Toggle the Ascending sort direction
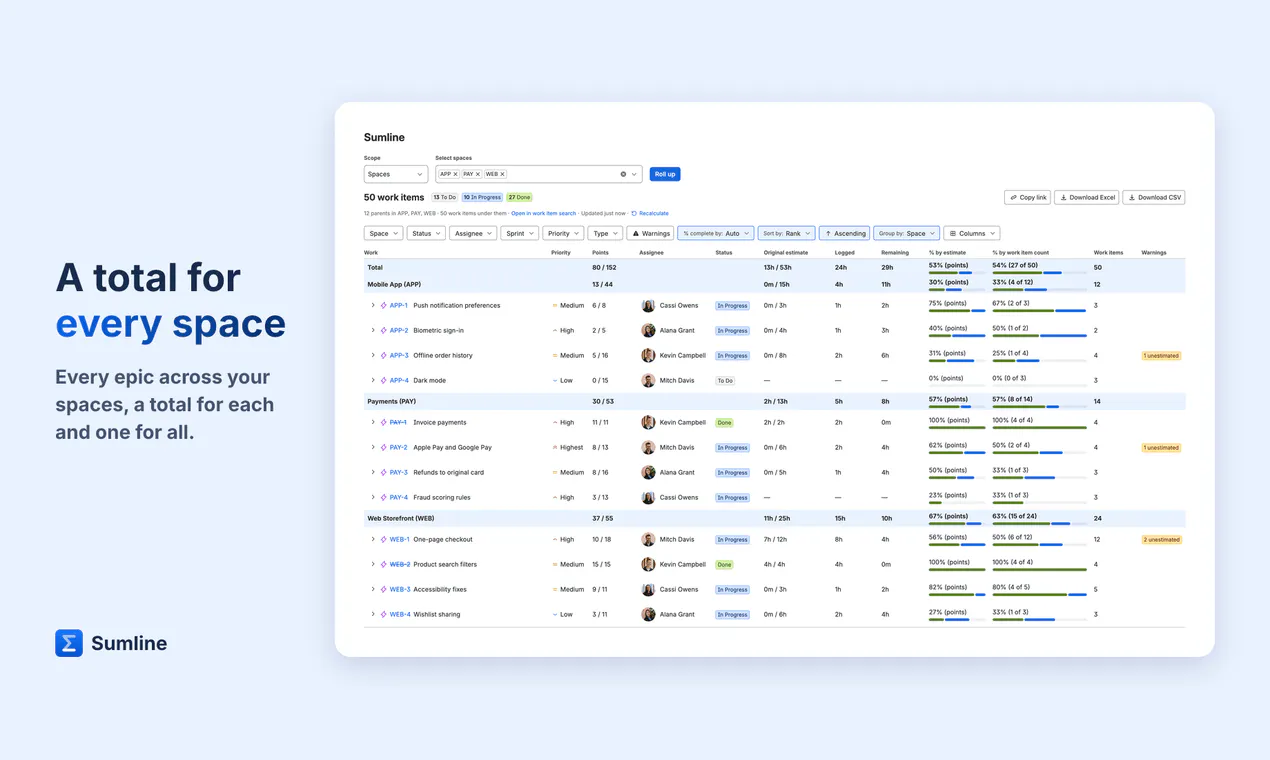1270x760 pixels. [844, 233]
